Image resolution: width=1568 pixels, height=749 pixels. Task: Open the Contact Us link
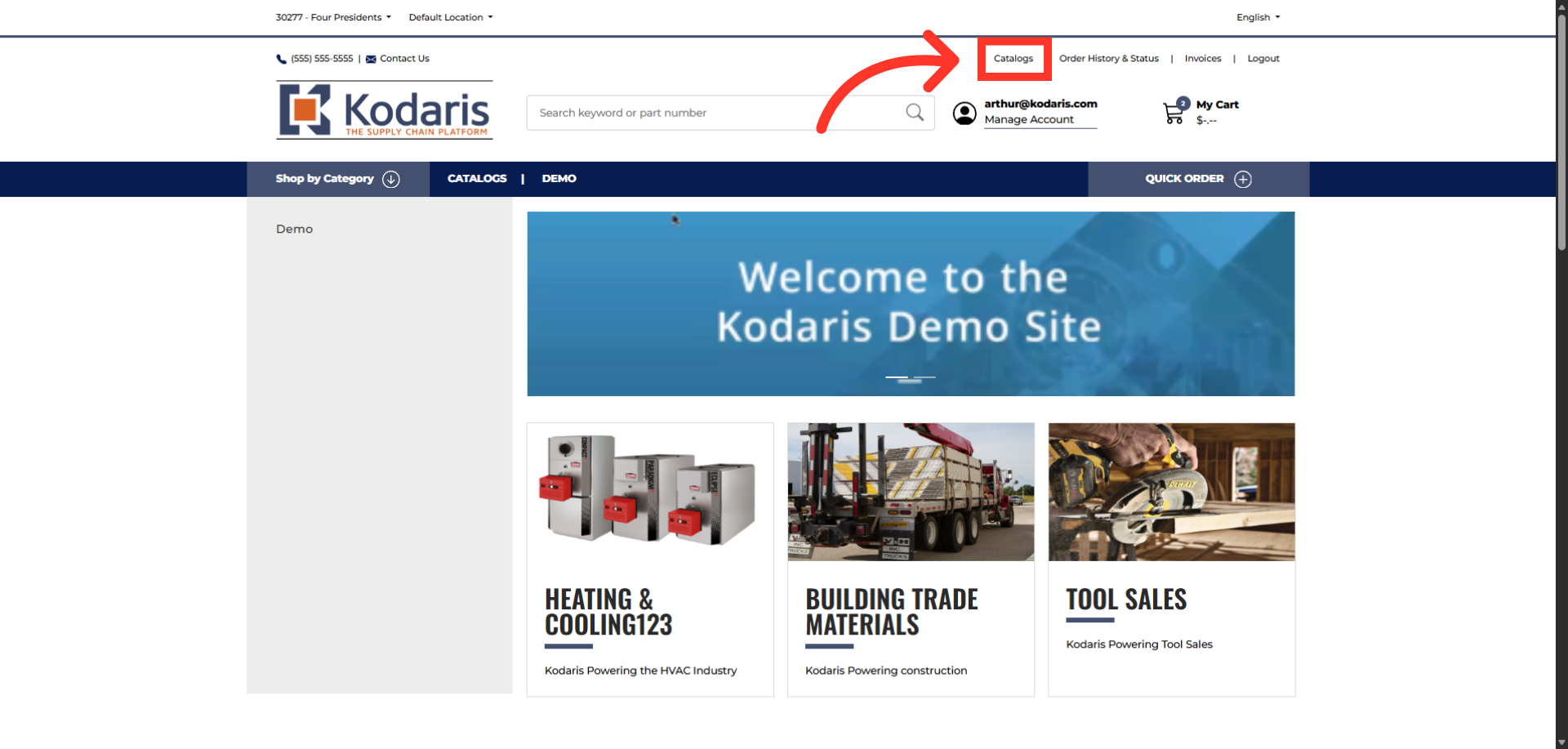(404, 59)
